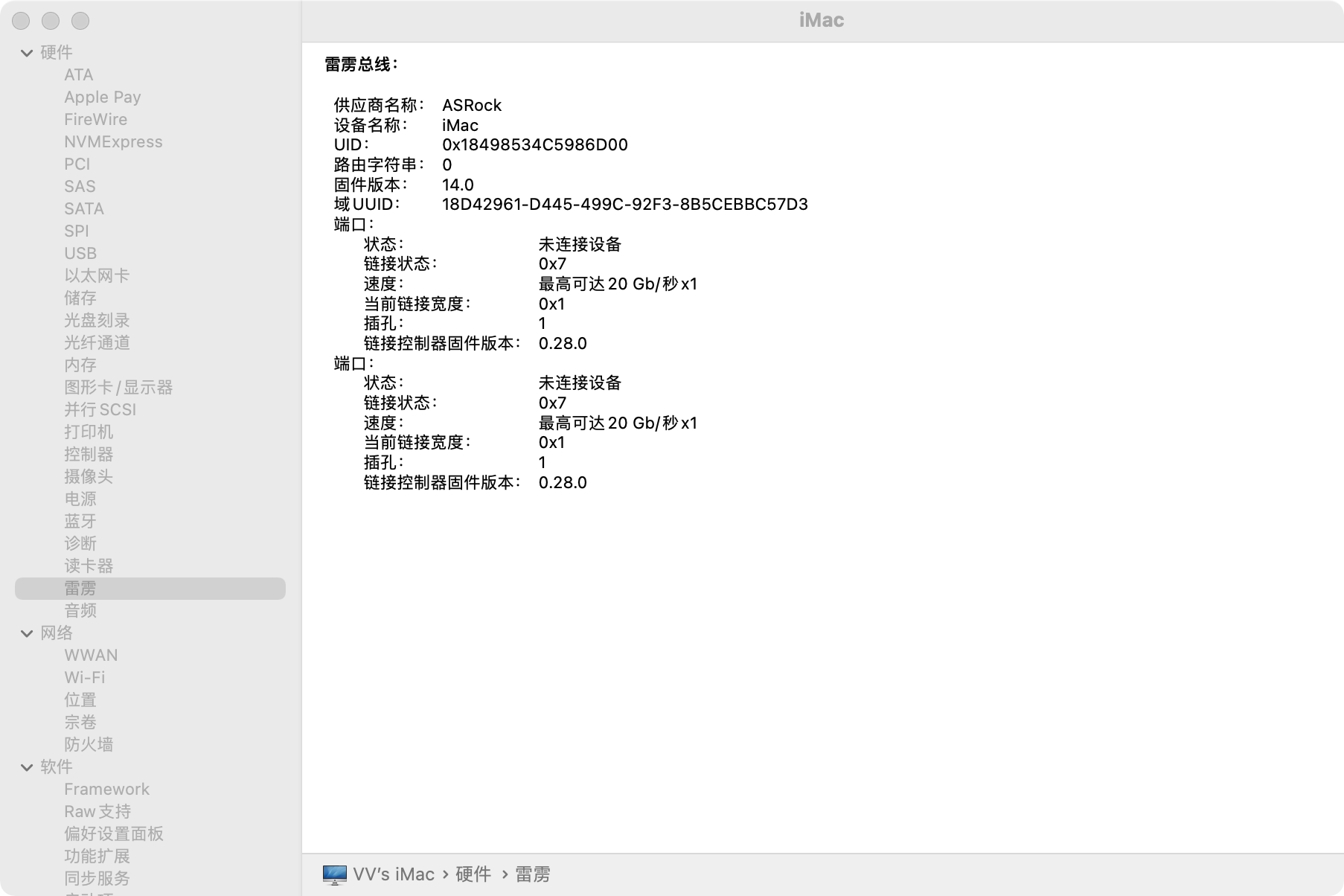The width and height of the screenshot is (1344, 896).
Task: Maximize the System Information window
Action: click(80, 21)
